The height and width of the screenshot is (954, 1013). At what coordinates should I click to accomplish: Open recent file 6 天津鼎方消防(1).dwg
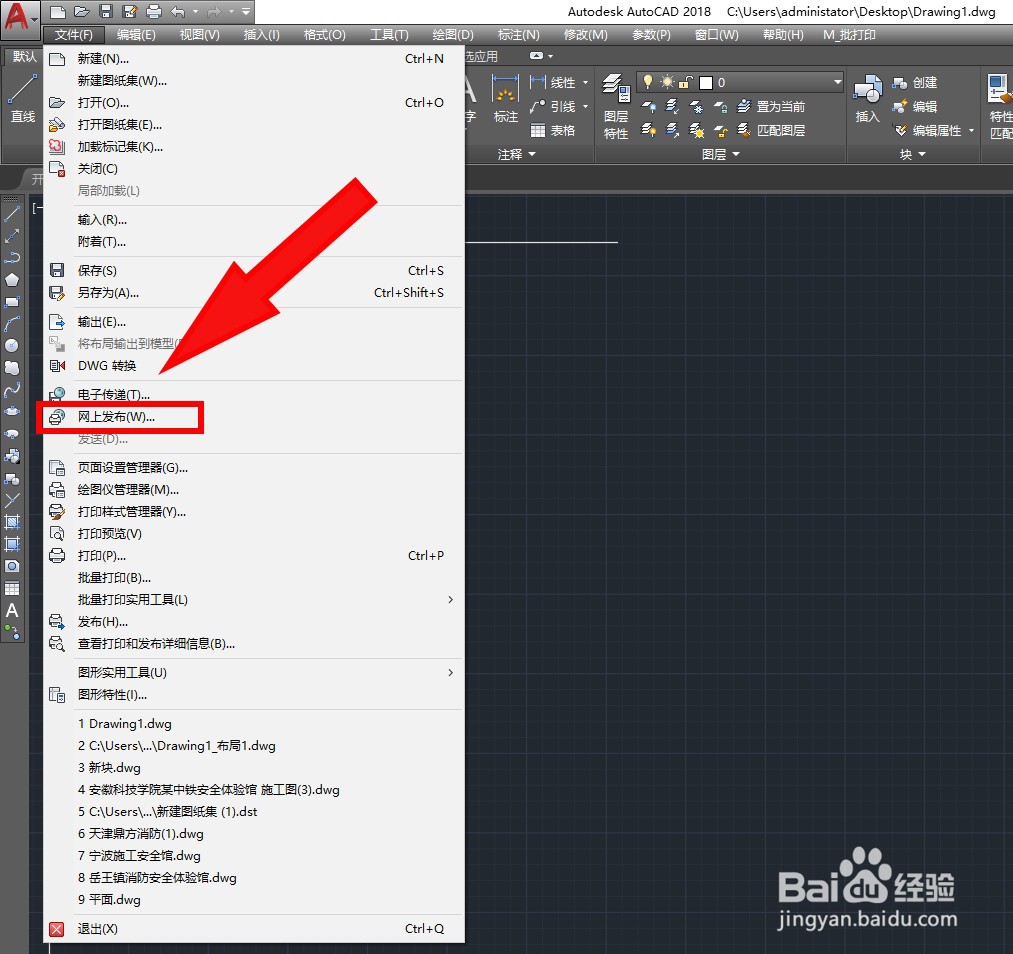254,834
